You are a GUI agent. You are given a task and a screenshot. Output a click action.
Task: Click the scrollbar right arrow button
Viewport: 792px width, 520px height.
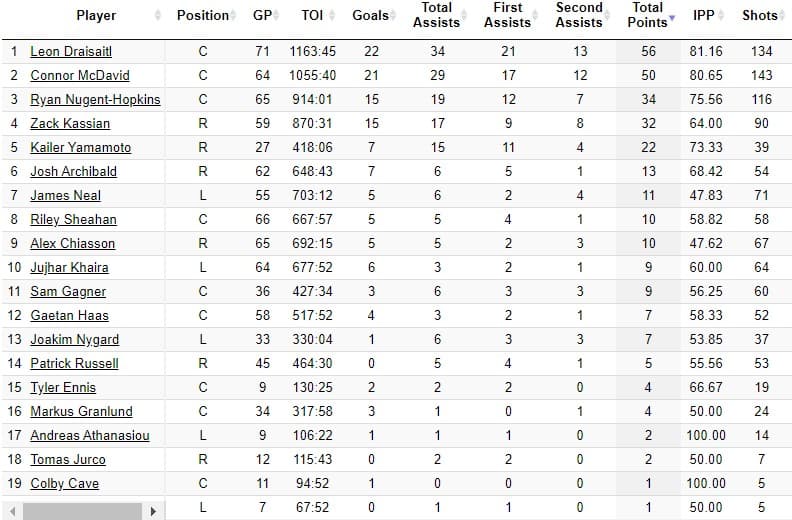pyautogui.click(x=153, y=511)
